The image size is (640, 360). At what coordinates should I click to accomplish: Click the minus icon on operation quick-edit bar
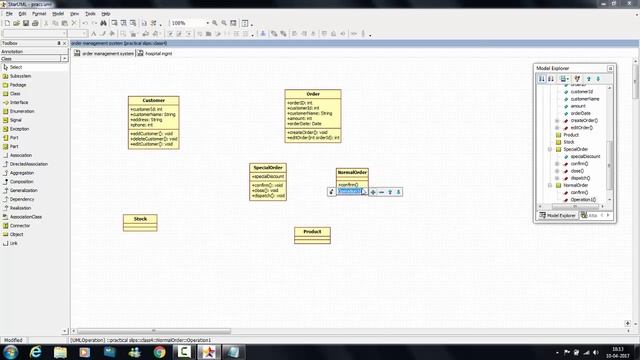(382, 192)
